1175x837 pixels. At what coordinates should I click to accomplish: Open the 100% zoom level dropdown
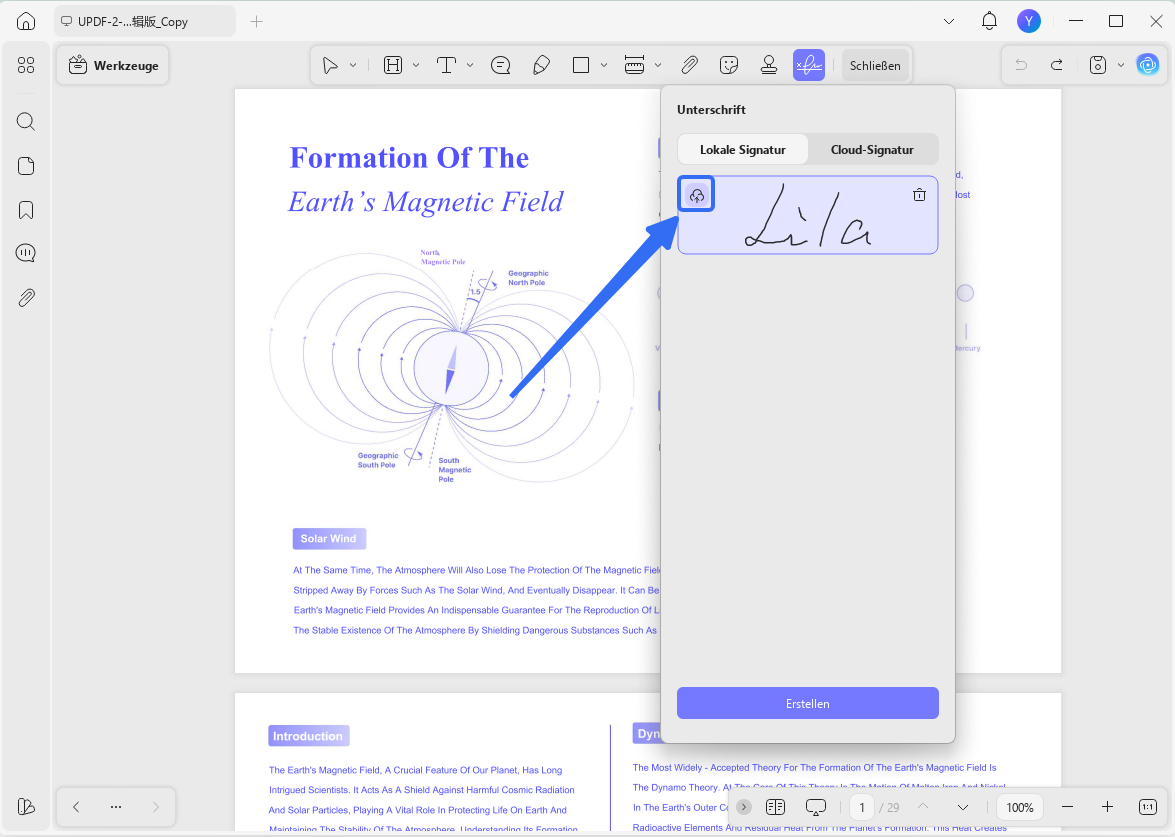(x=1020, y=807)
